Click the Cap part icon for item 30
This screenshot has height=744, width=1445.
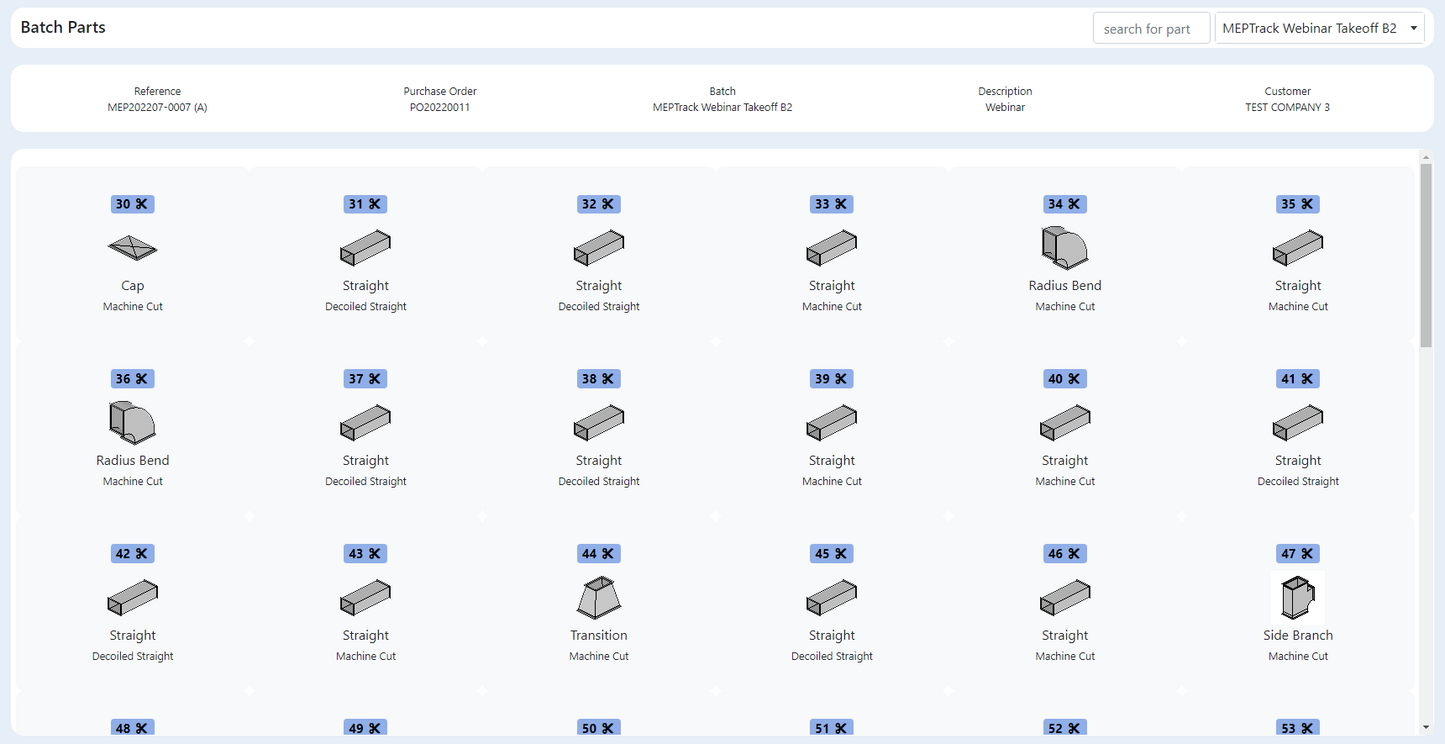tap(132, 247)
